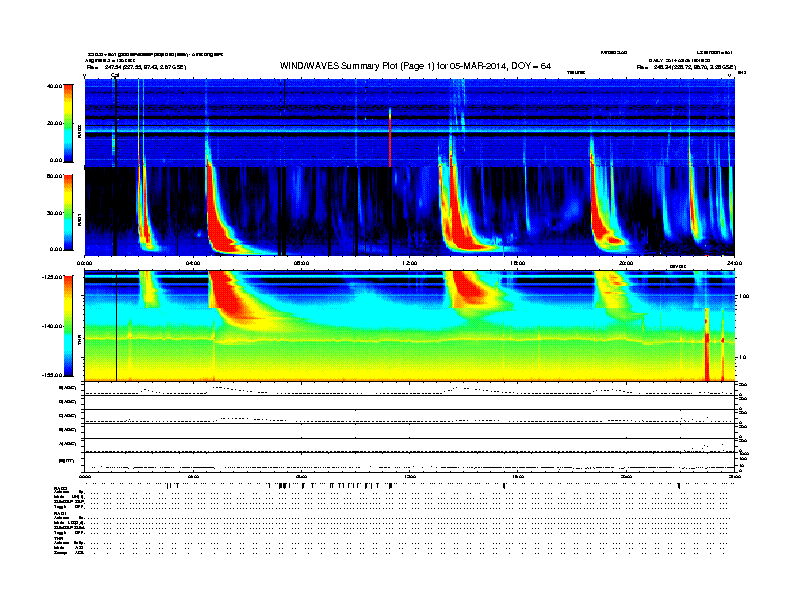Click the 08:00 label below RAD1 spectrogram
Image resolution: width=792 pixels, height=612 pixels.
[301, 263]
